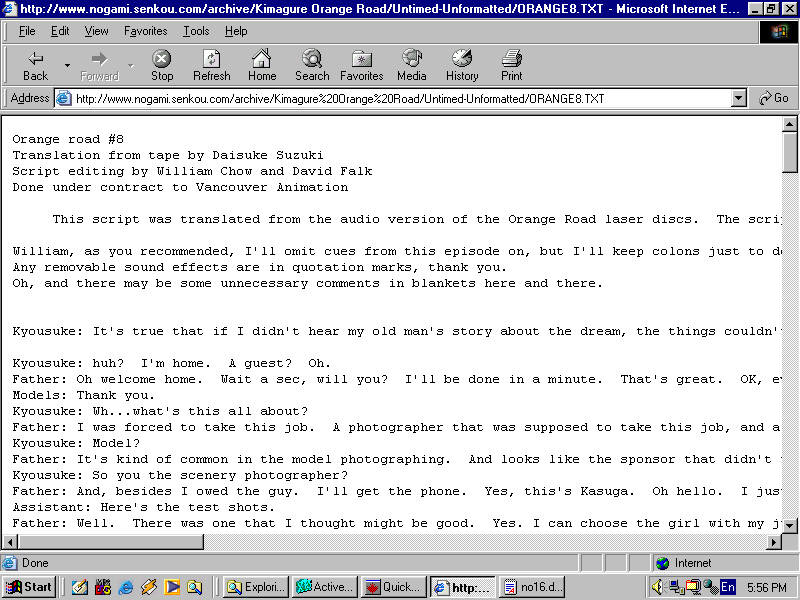Open the Tools menu
Viewport: 800px width, 600px height.
[x=196, y=31]
